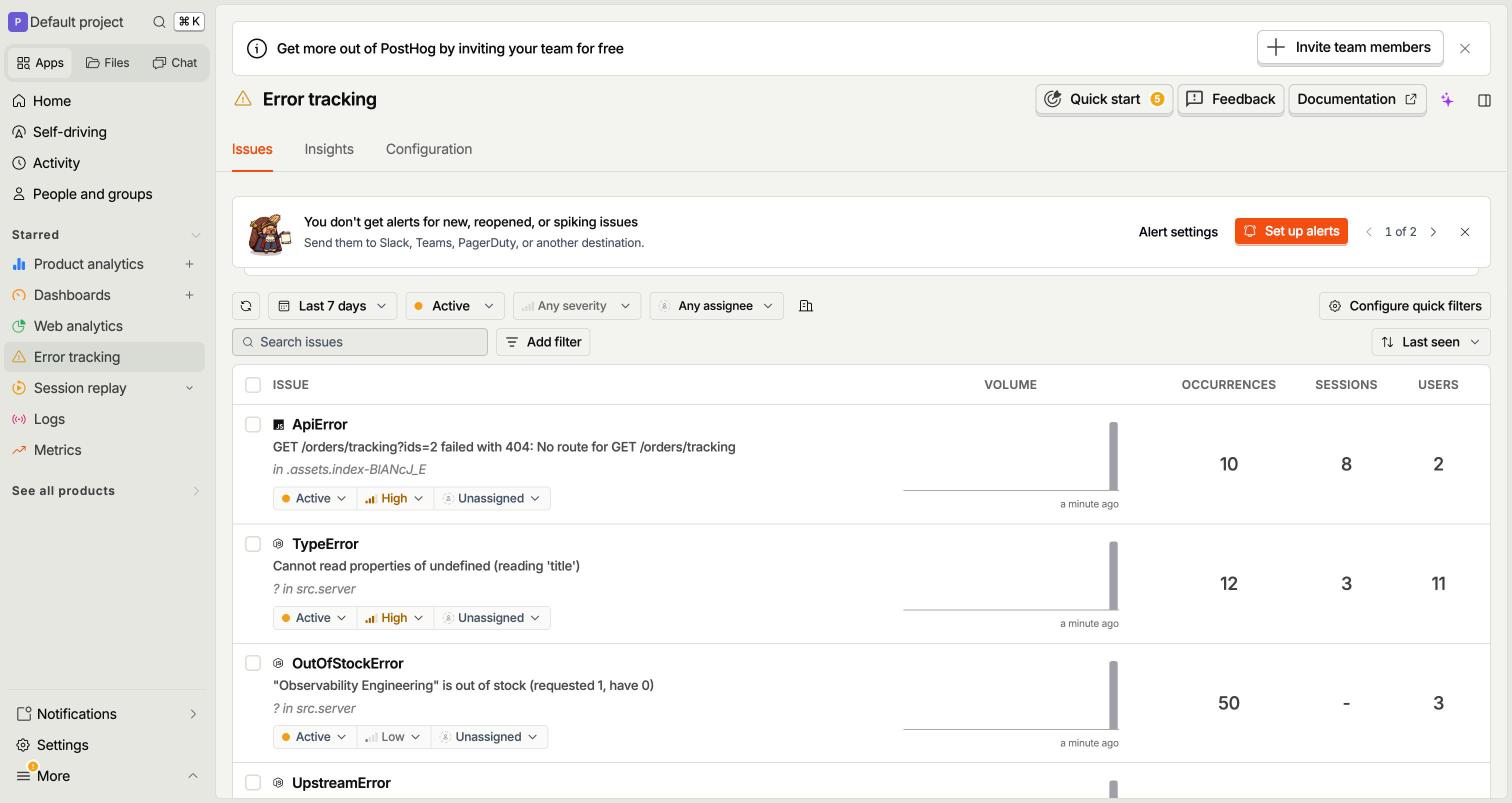This screenshot has width=1512, height=803.
Task: Click the Set up alerts button
Action: pyautogui.click(x=1291, y=232)
